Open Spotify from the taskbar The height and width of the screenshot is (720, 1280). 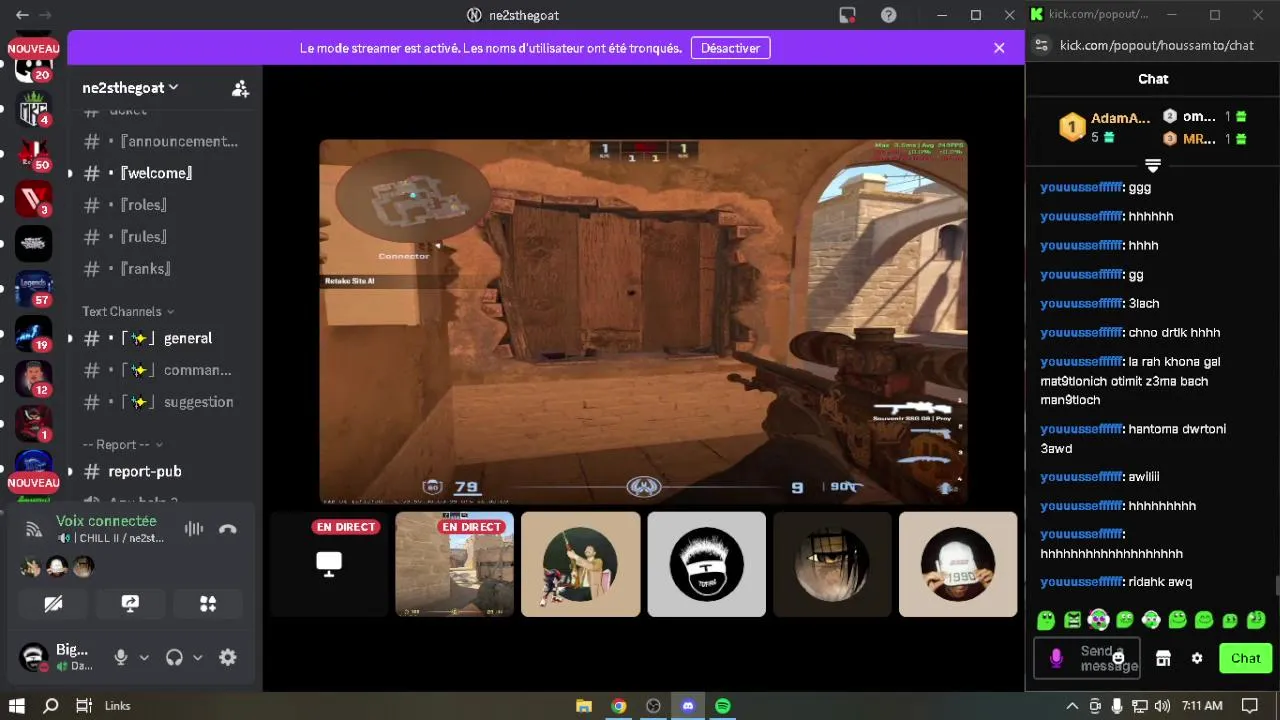tap(723, 706)
